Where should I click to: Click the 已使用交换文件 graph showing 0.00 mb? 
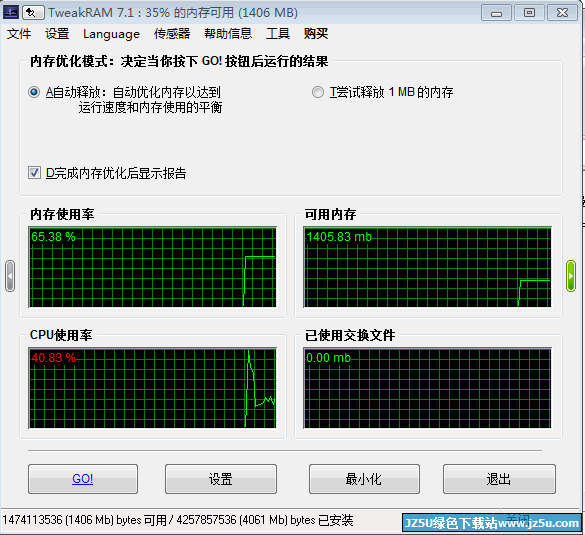[x=428, y=388]
